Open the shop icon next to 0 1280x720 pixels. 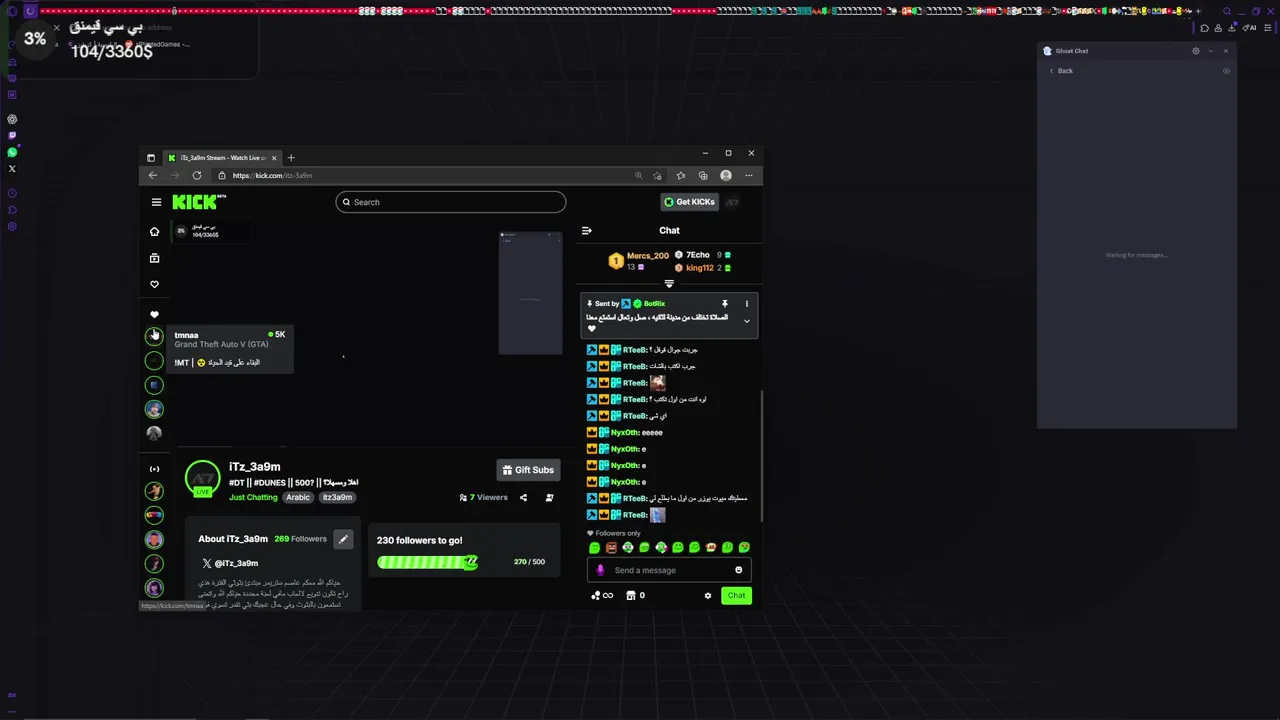(631, 595)
